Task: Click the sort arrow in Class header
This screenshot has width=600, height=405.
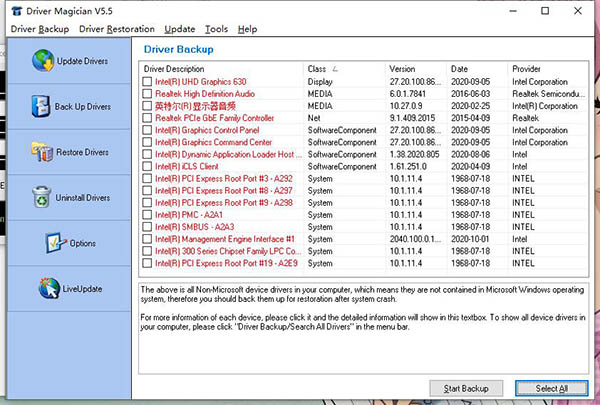Action: 335,69
